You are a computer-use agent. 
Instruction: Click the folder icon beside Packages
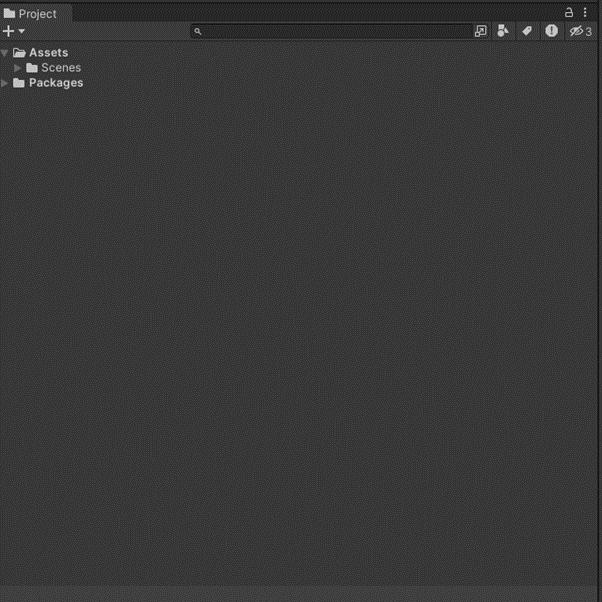click(19, 83)
